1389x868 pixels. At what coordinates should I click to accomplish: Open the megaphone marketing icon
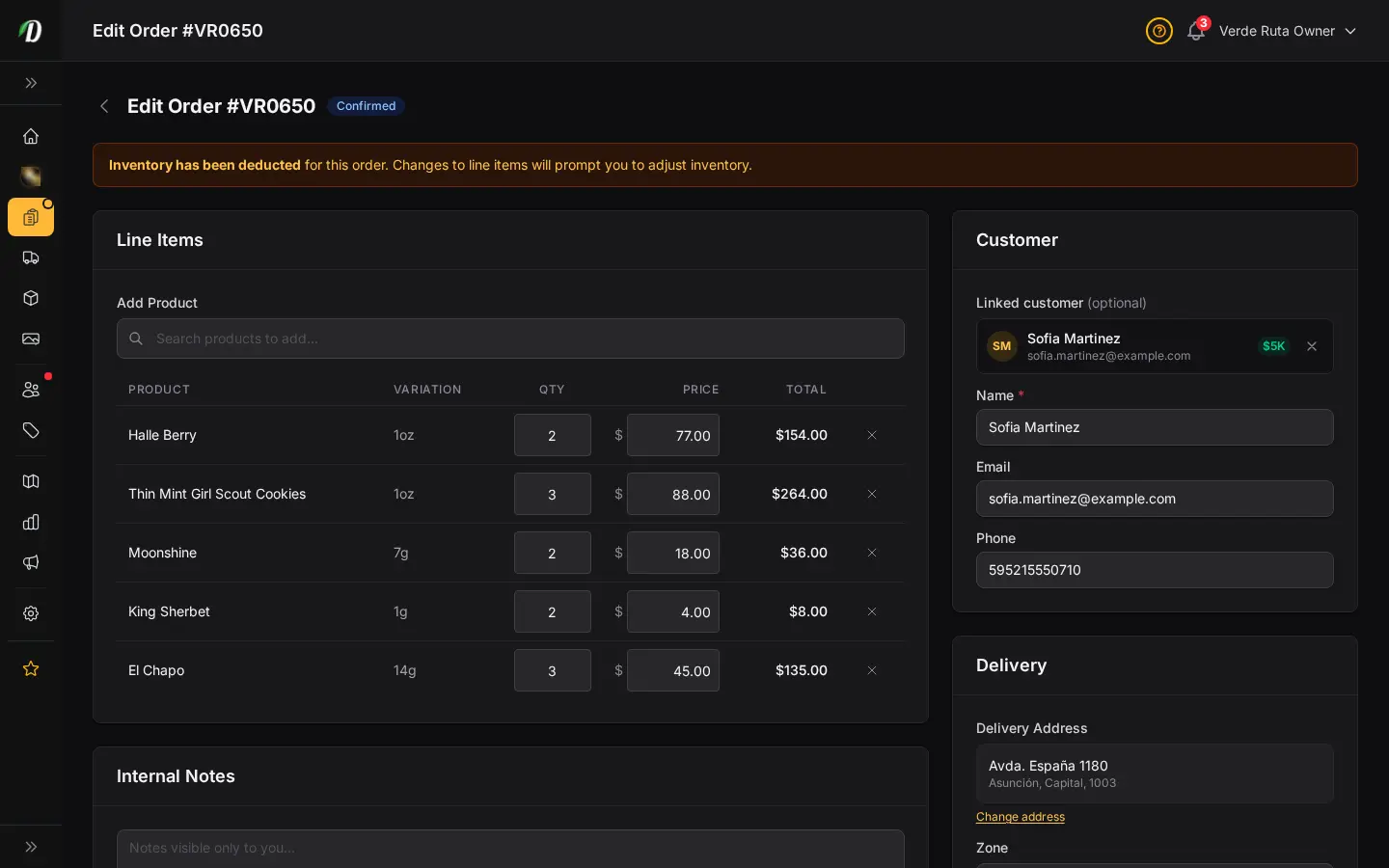tap(31, 562)
